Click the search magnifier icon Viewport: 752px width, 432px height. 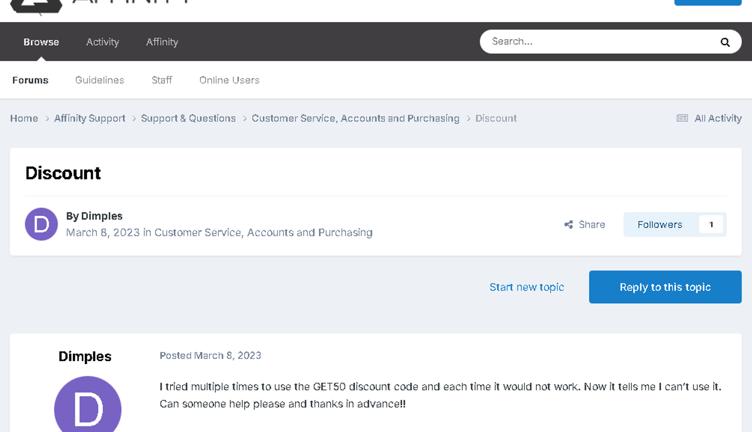pyautogui.click(x=725, y=42)
